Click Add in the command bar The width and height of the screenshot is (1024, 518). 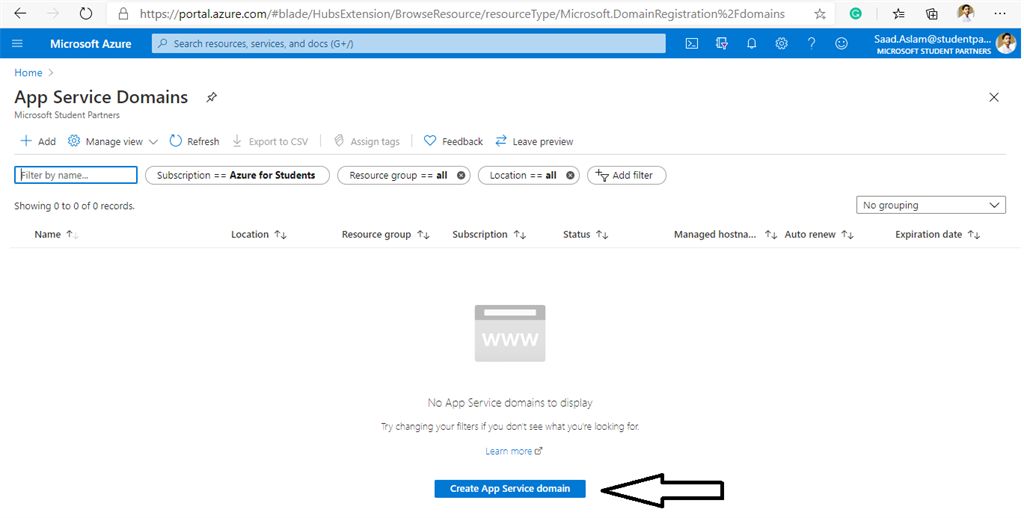[38, 141]
